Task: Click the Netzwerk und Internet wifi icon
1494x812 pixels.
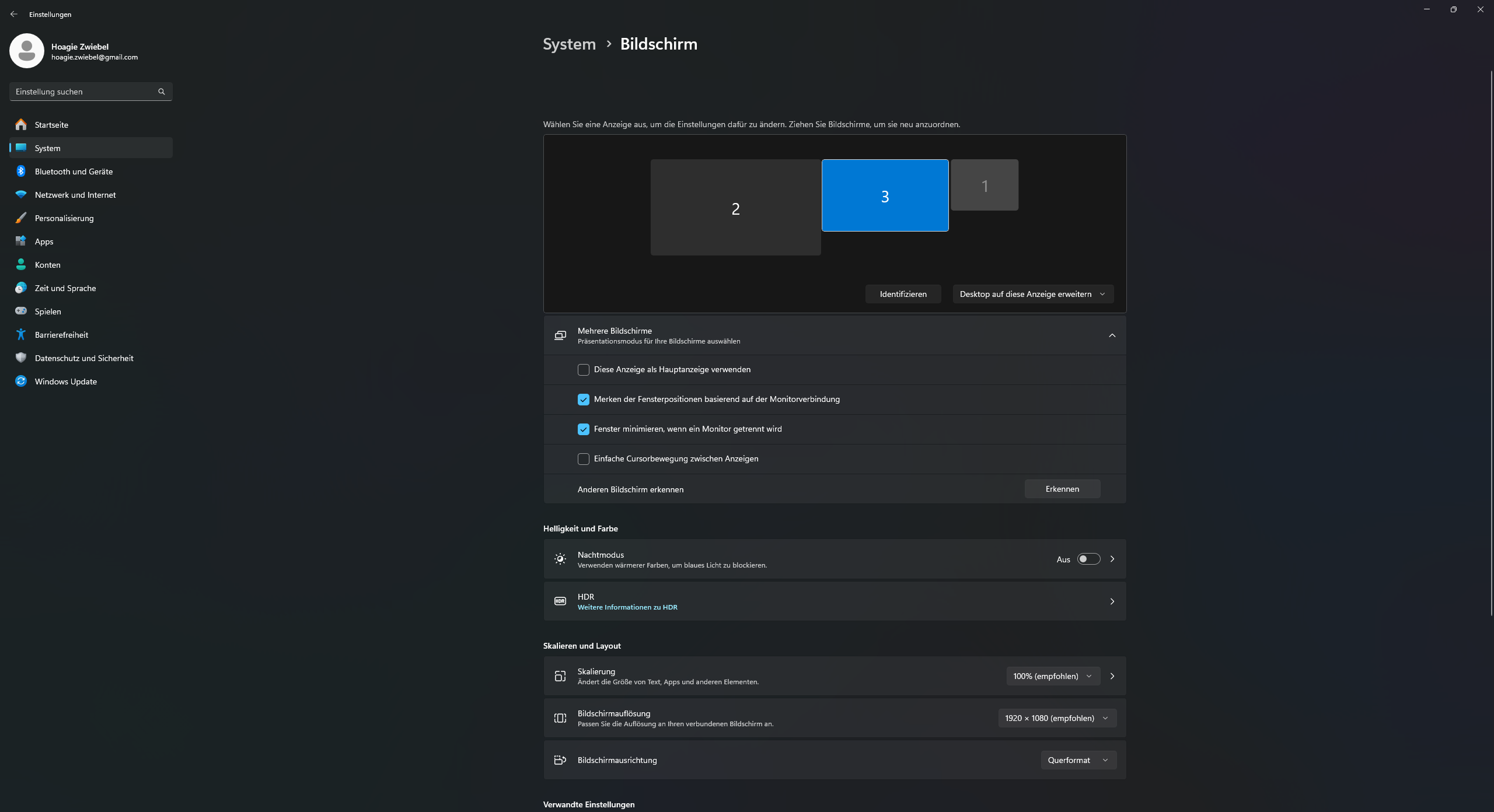Action: 21,194
